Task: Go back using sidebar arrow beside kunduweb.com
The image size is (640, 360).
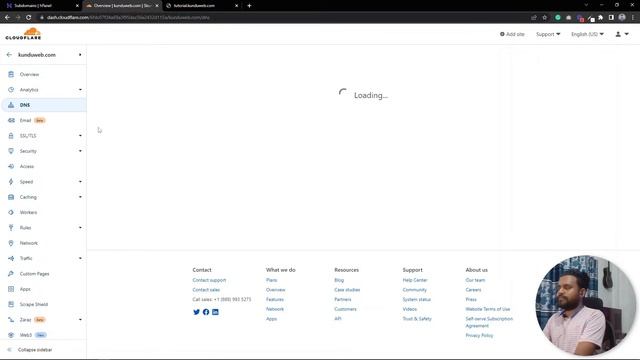Action: pyautogui.click(x=9, y=55)
